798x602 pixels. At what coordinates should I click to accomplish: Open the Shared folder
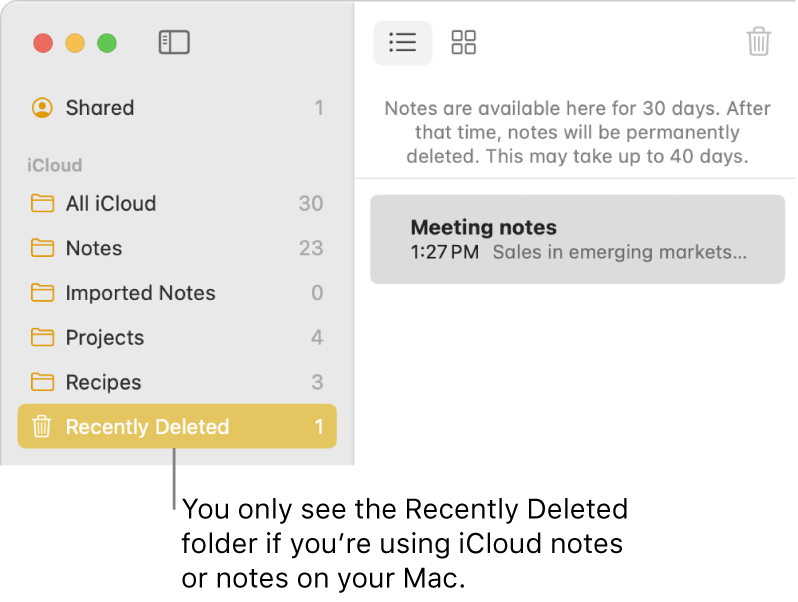pyautogui.click(x=100, y=108)
